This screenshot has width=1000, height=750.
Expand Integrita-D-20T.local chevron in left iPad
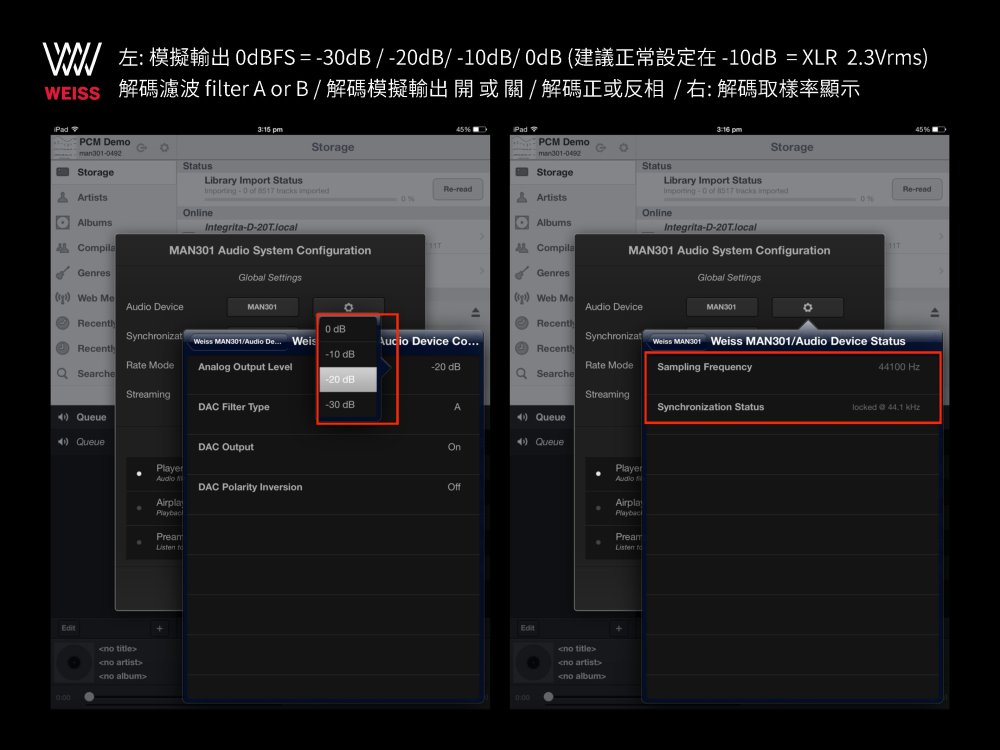click(481, 236)
